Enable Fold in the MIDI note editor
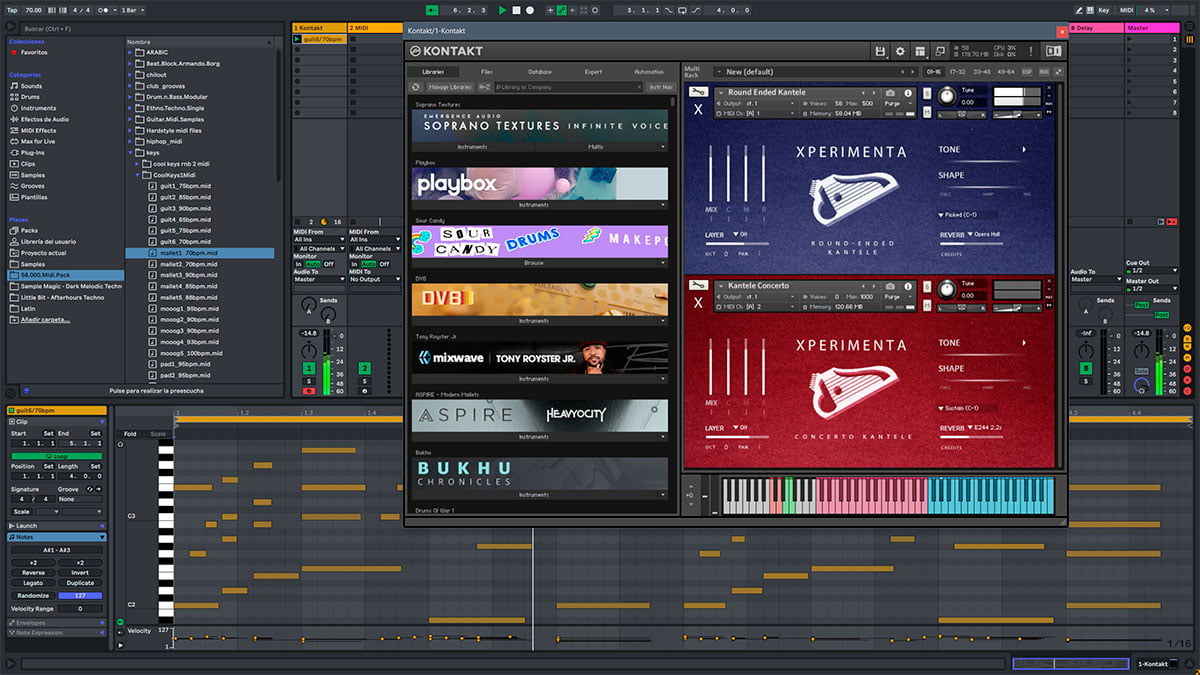 click(130, 434)
